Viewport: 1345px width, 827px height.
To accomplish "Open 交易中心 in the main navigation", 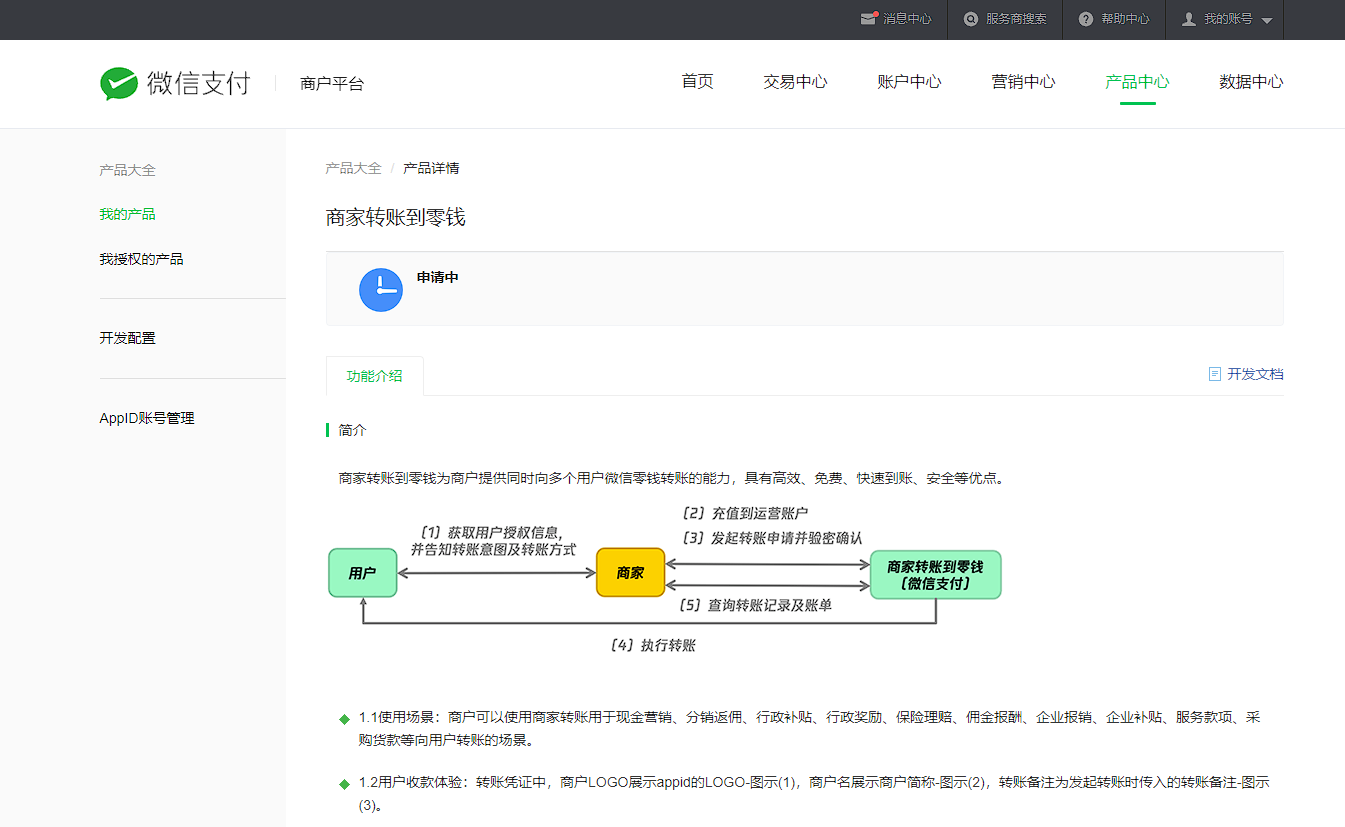I will pos(795,82).
